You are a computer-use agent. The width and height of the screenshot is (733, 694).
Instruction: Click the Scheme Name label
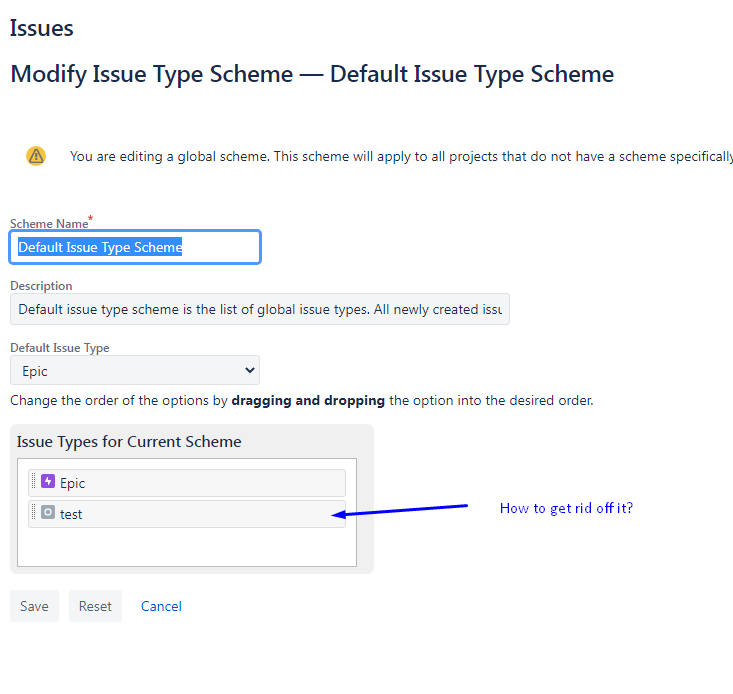49,223
